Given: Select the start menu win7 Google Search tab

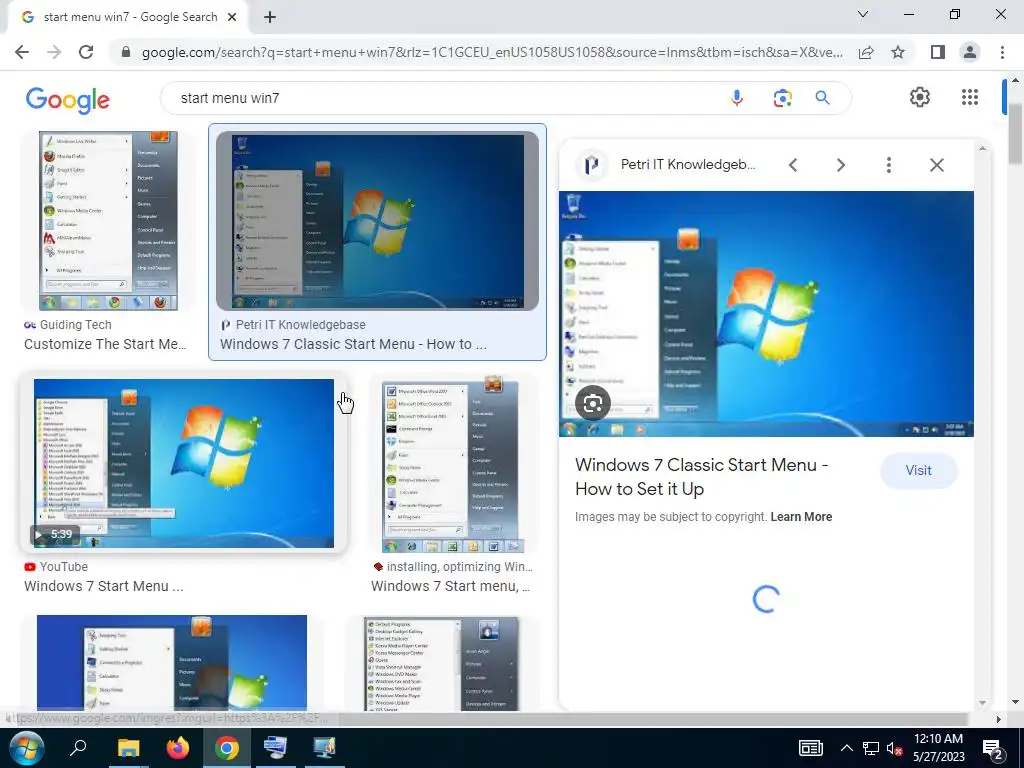Looking at the screenshot, I should [x=129, y=18].
